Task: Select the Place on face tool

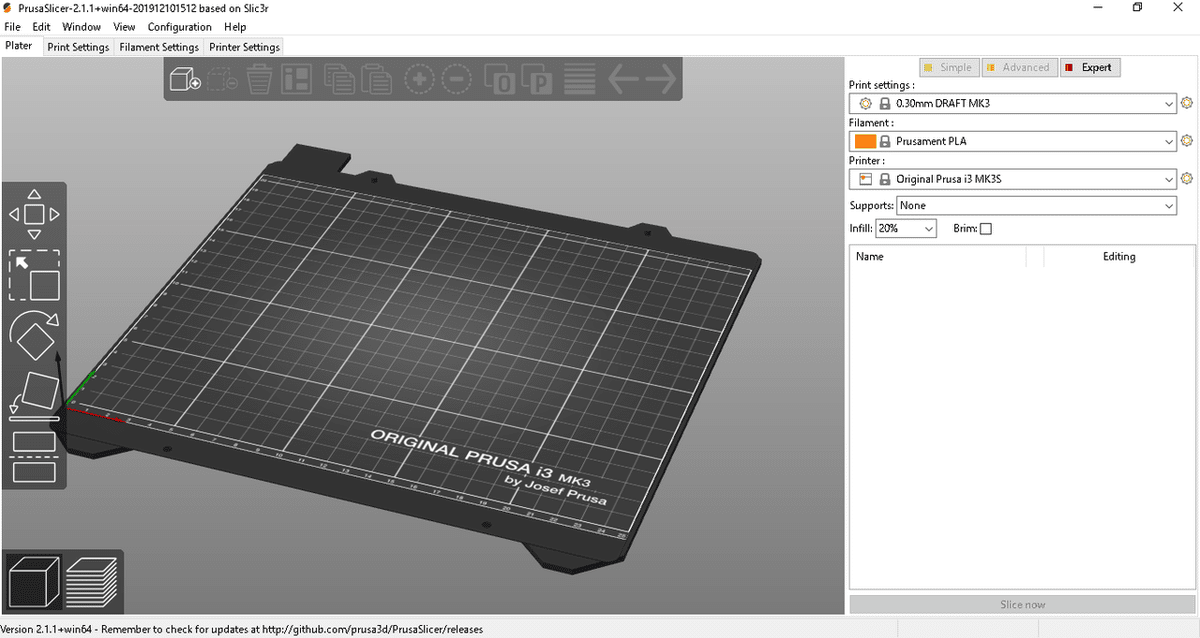Action: (34, 395)
